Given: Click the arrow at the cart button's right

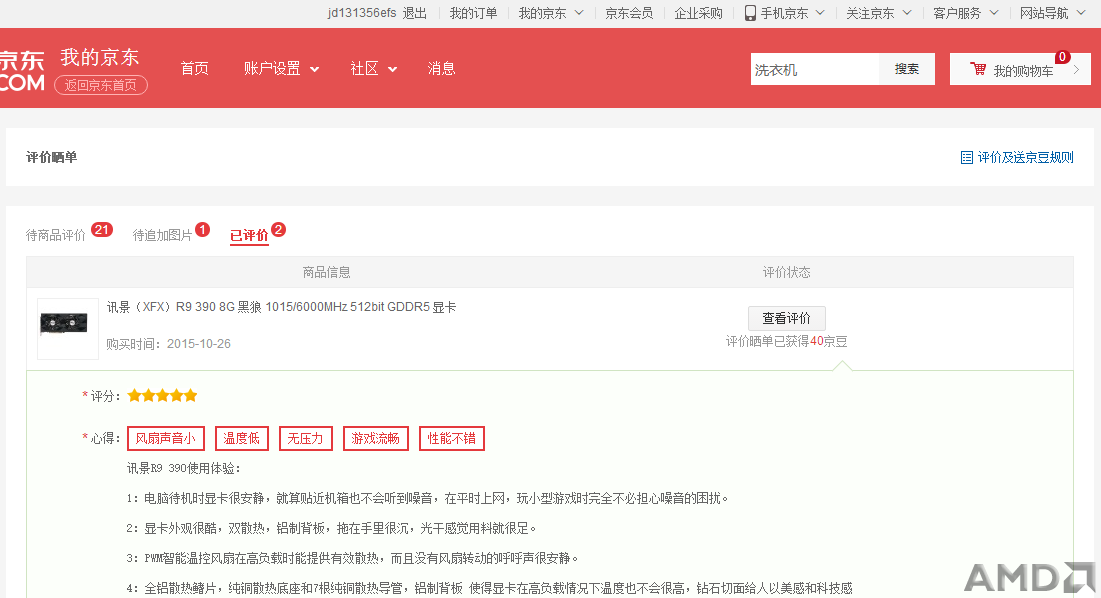Looking at the screenshot, I should [1076, 69].
